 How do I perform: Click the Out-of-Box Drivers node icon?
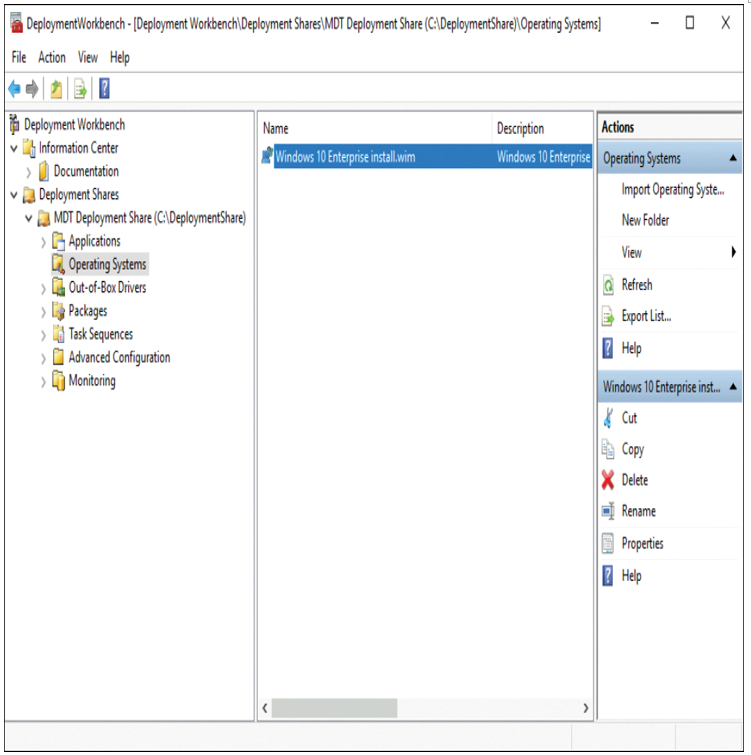tap(58, 287)
